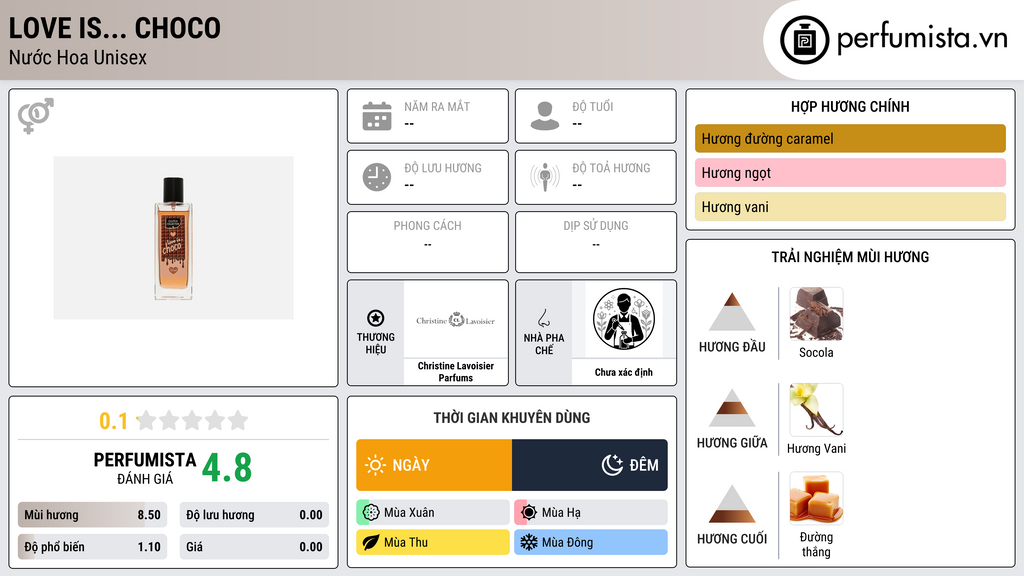Click the Độ phổ biến 1.10 score bar
This screenshot has width=1024, height=576.
(x=93, y=547)
